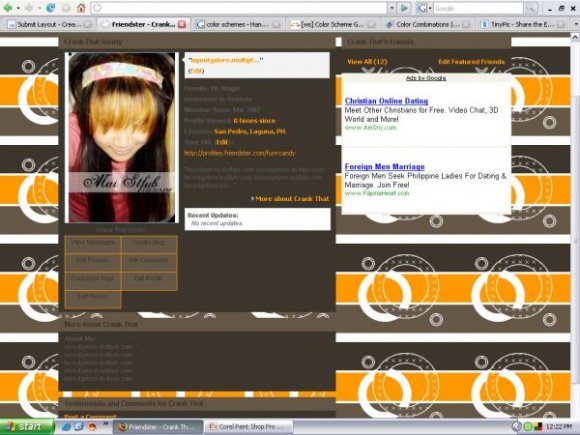Switch to the Submit Layout tab
Image resolution: width=580 pixels, height=435 pixels.
49,24
